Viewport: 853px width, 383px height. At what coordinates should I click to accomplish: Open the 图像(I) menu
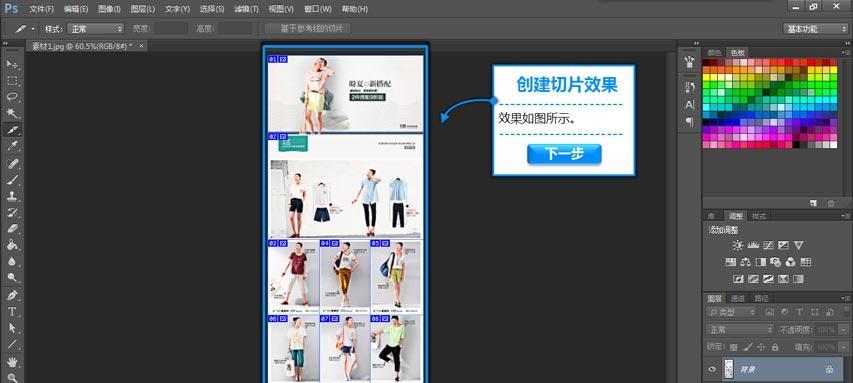109,9
